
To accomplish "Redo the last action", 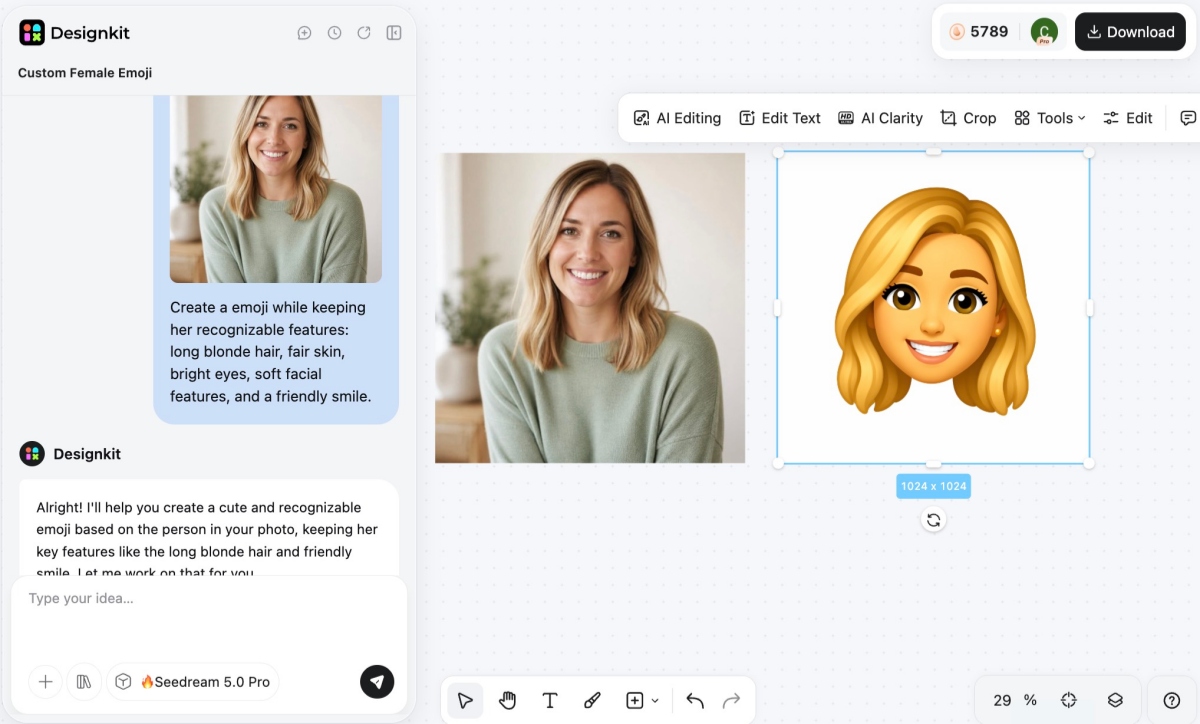I will pyautogui.click(x=731, y=701).
